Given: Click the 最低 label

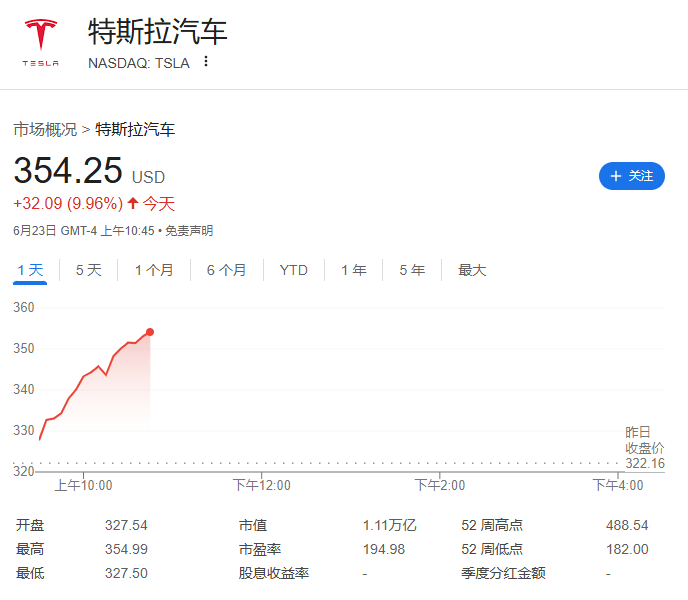Looking at the screenshot, I should [x=30, y=574].
